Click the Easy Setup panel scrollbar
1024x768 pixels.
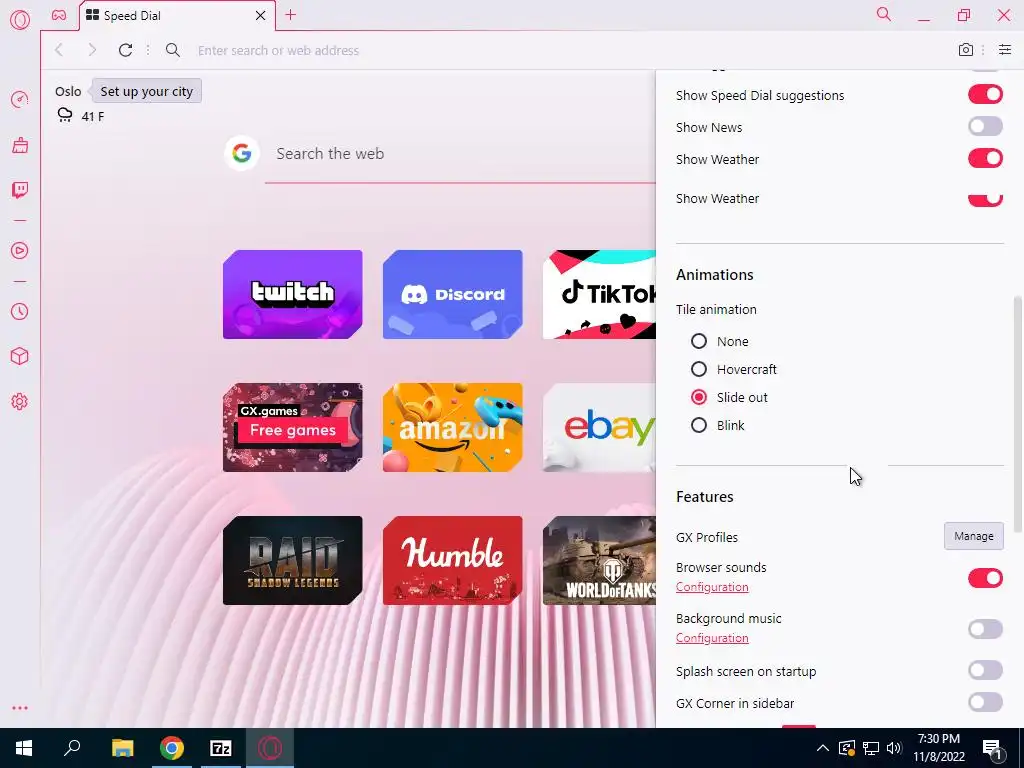click(x=1017, y=414)
